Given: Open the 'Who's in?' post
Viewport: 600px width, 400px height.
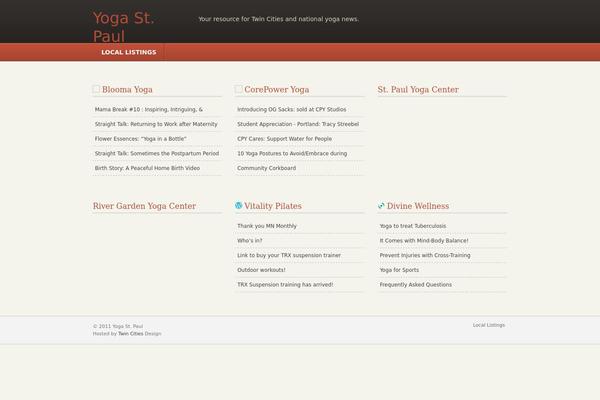Looking at the screenshot, I should click(249, 240).
